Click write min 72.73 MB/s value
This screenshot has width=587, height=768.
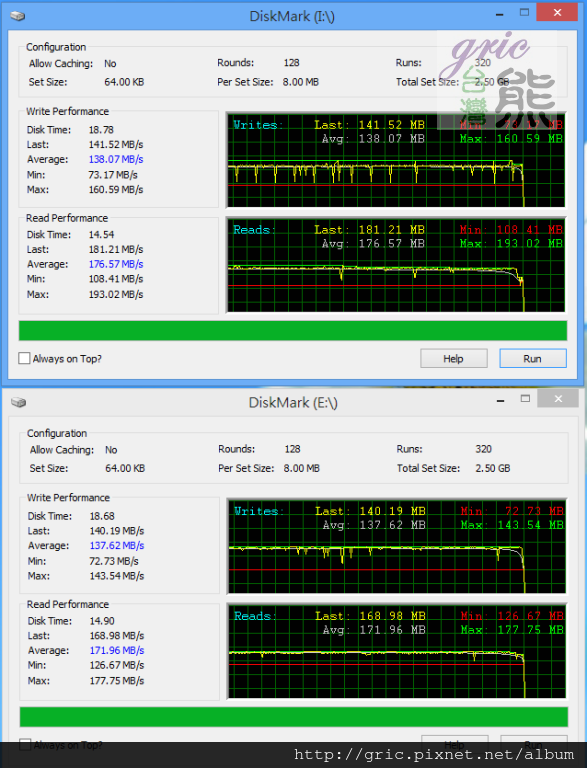coord(114,561)
